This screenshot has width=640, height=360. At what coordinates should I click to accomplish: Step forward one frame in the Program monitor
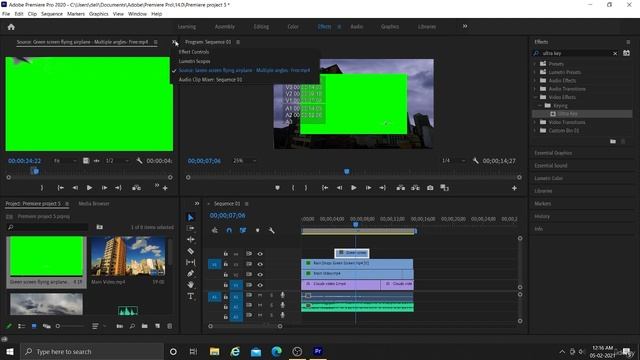pos(368,188)
